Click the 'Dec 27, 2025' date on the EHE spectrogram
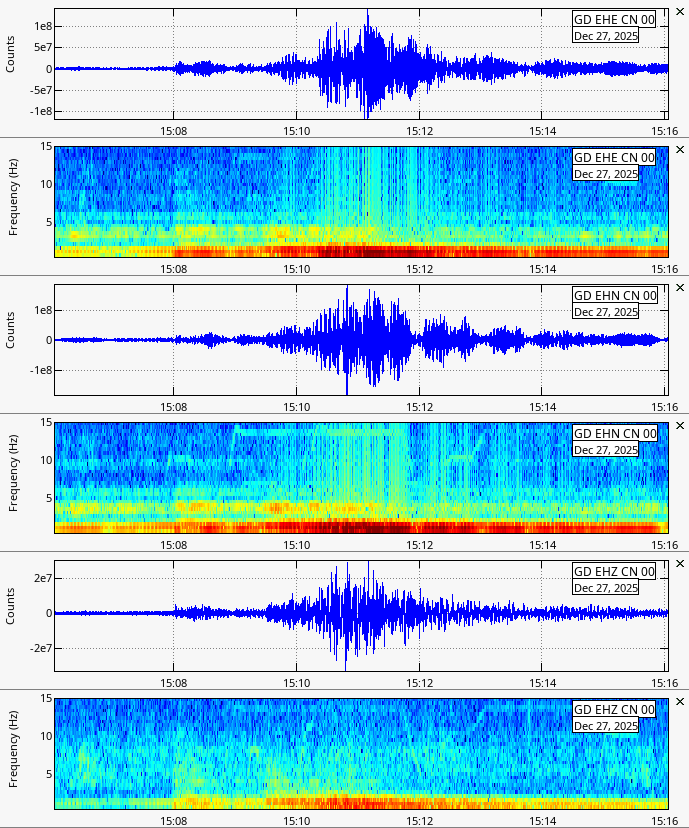This screenshot has width=689, height=828. coord(606,174)
